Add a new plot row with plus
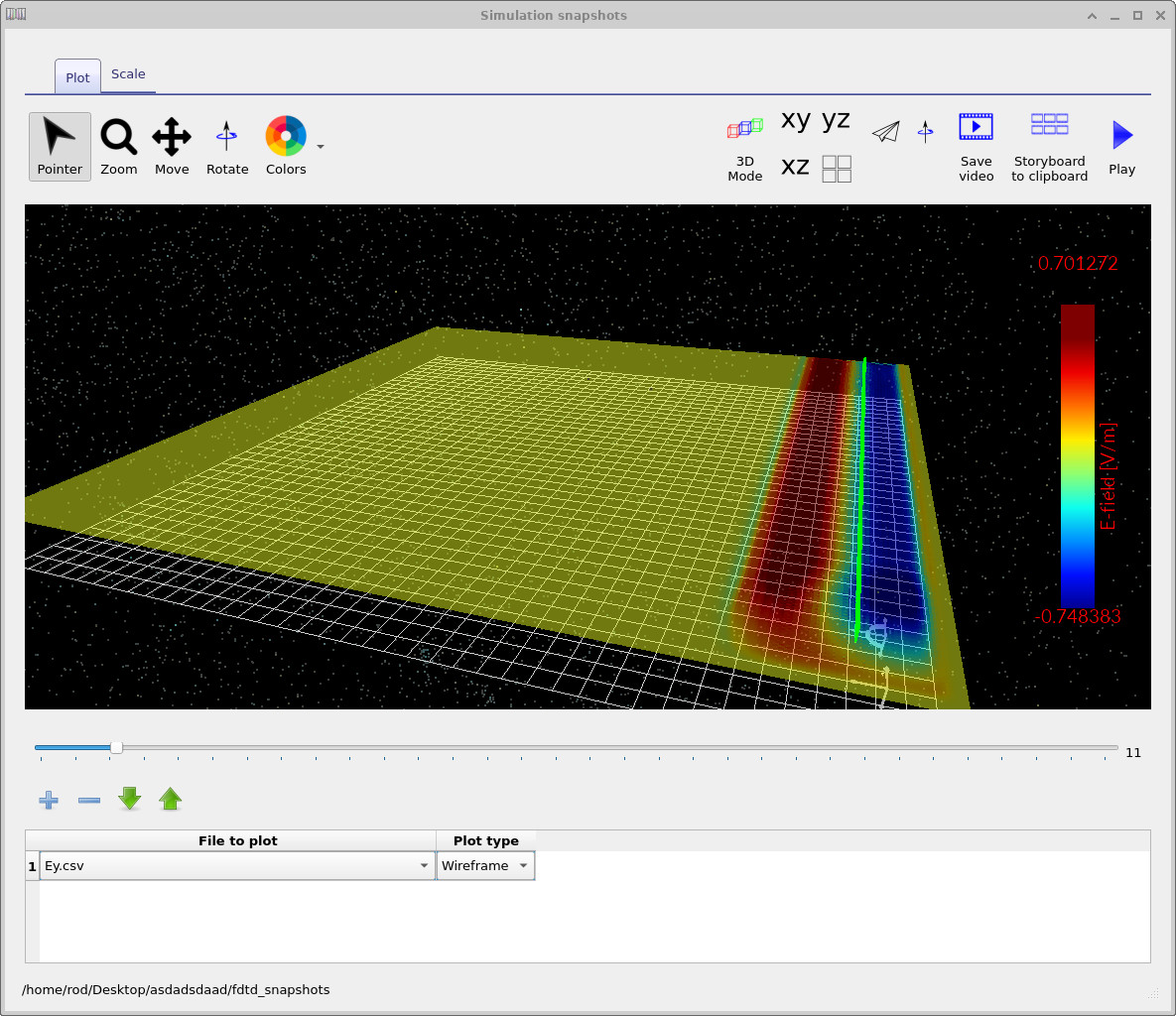1176x1016 pixels. [49, 800]
